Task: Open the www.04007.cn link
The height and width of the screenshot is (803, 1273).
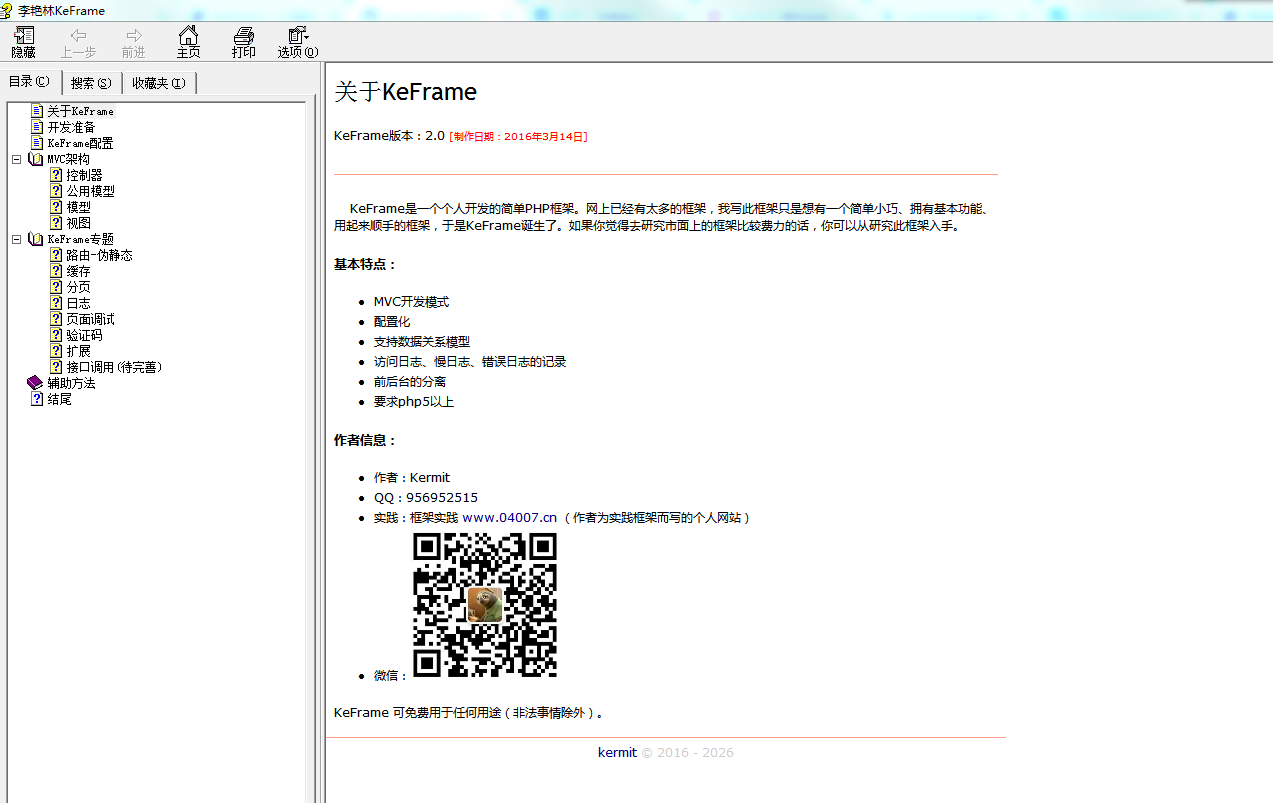Action: tap(509, 518)
